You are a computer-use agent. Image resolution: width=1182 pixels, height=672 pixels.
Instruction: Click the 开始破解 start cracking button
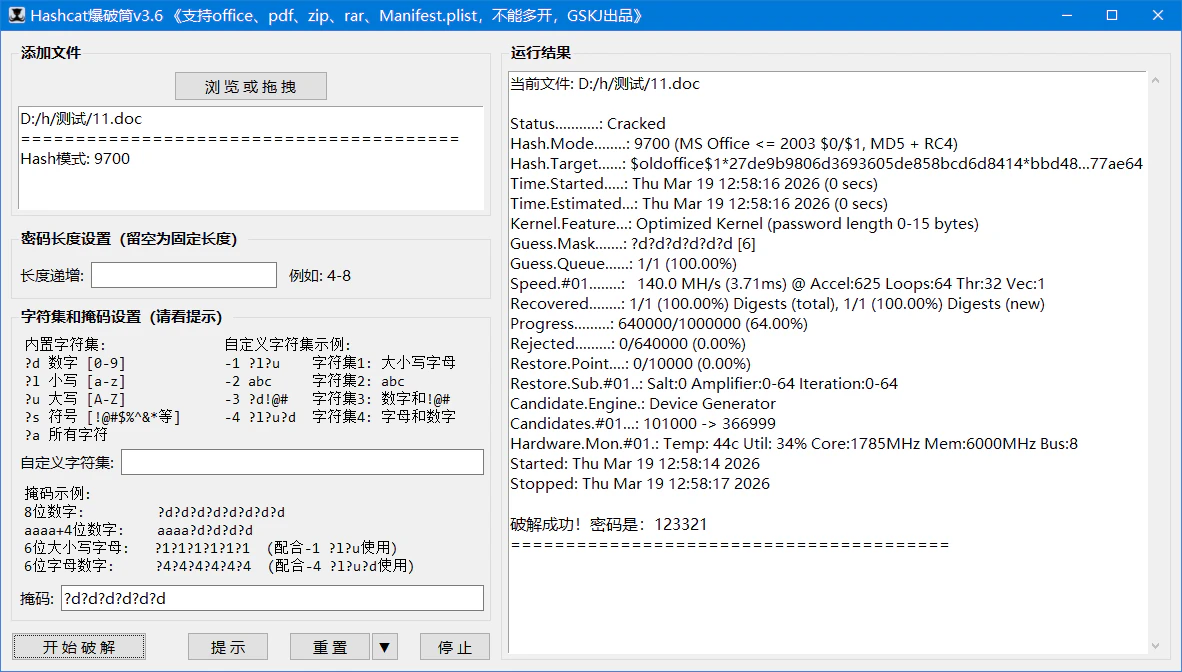(x=79, y=647)
